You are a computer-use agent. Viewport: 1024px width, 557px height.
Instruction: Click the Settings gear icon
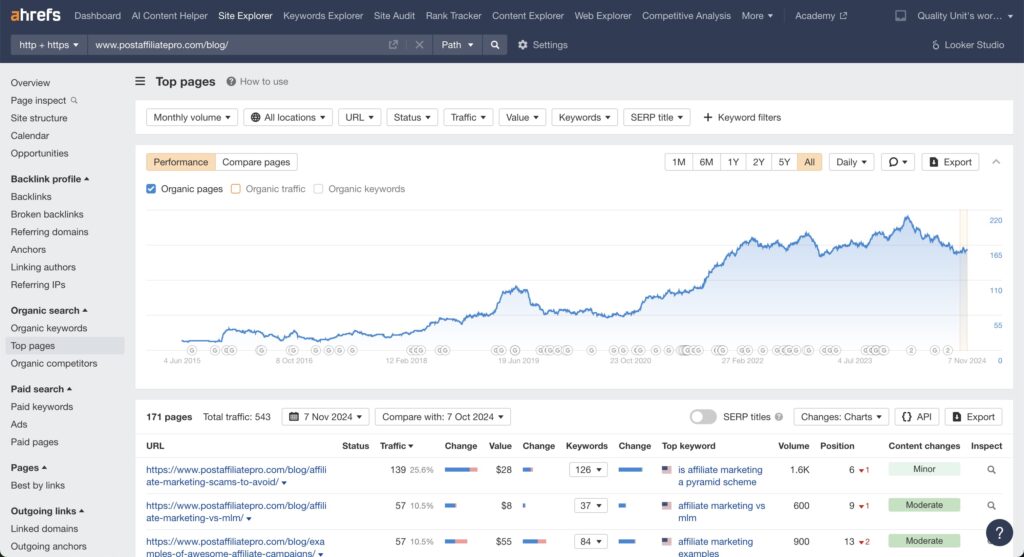coord(522,45)
